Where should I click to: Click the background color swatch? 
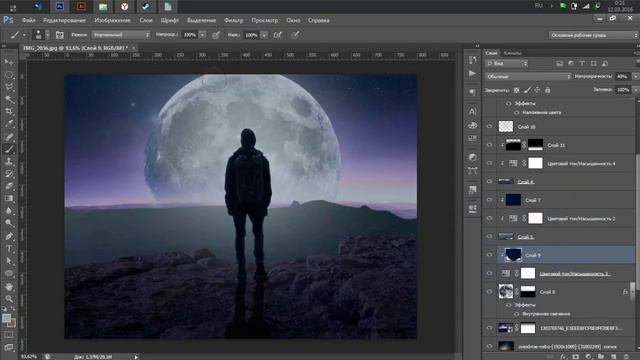point(12,324)
